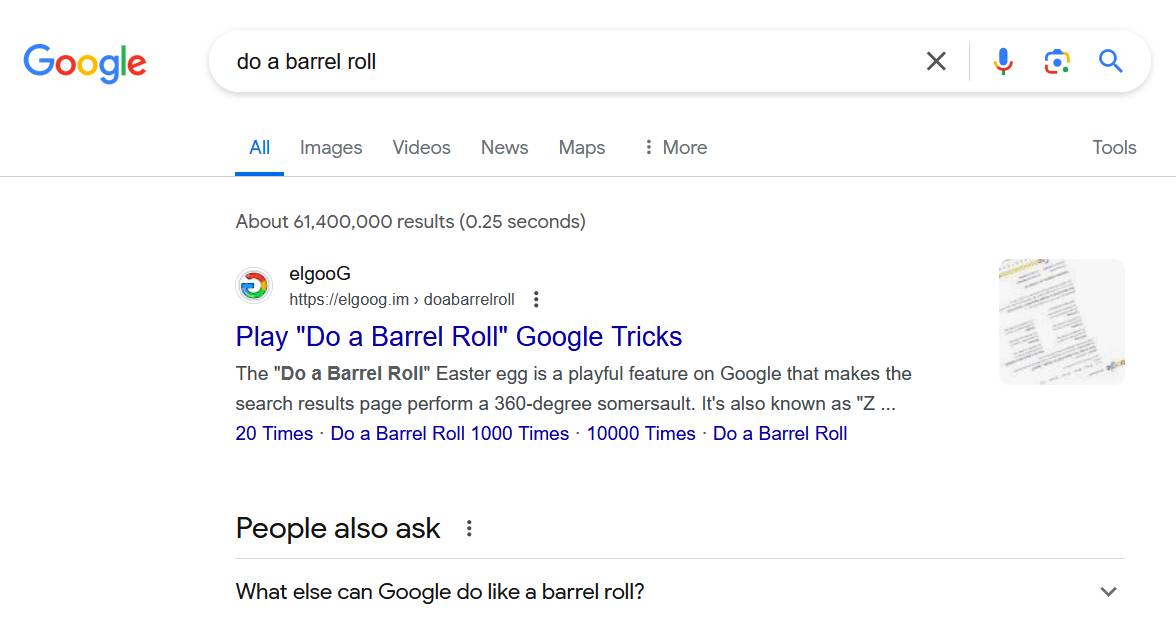The width and height of the screenshot is (1176, 618).
Task: Open the three-dot menu next to People also ask
Action: (469, 529)
